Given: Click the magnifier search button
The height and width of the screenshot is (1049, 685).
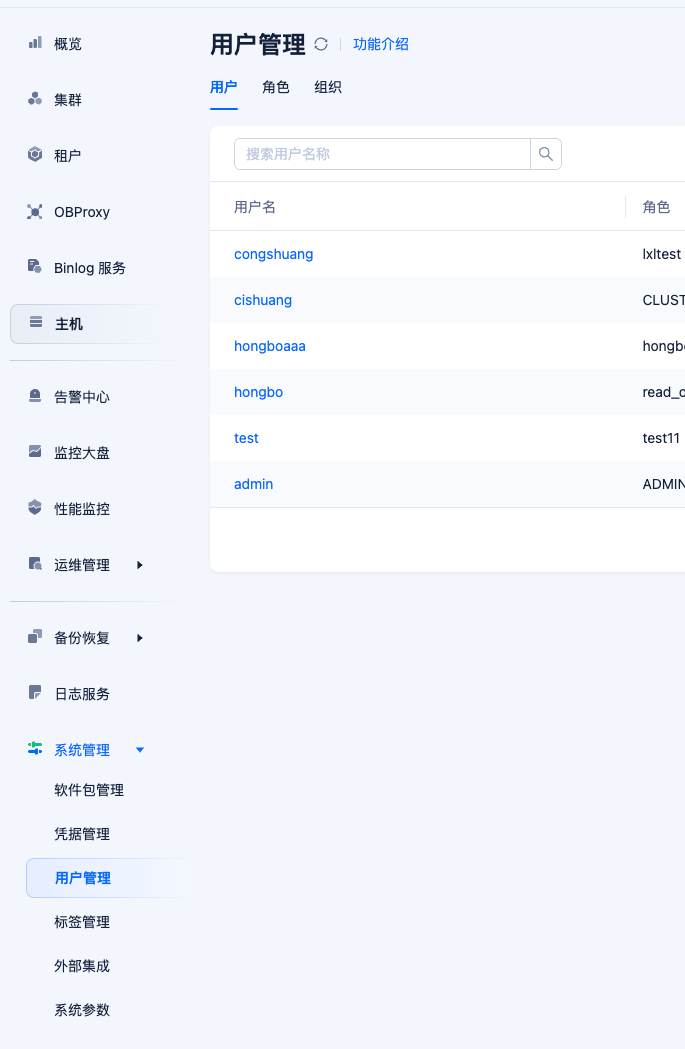Looking at the screenshot, I should click(x=546, y=154).
